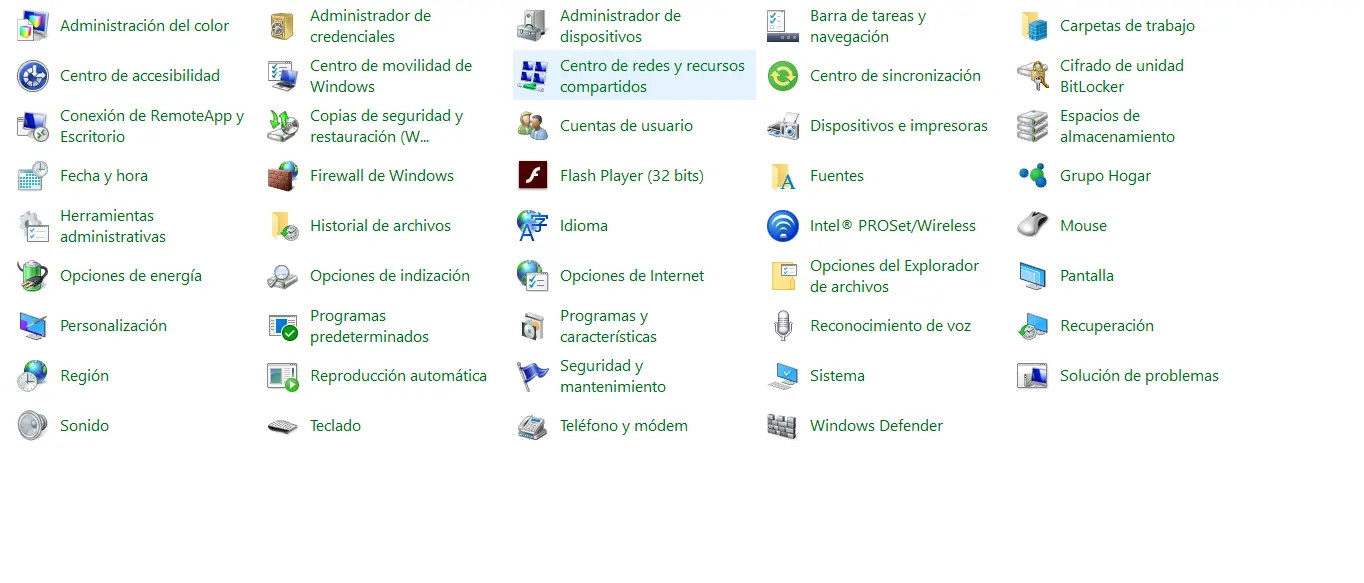This screenshot has width=1364, height=583.
Task: Click the Teclado link text
Action: click(x=335, y=426)
